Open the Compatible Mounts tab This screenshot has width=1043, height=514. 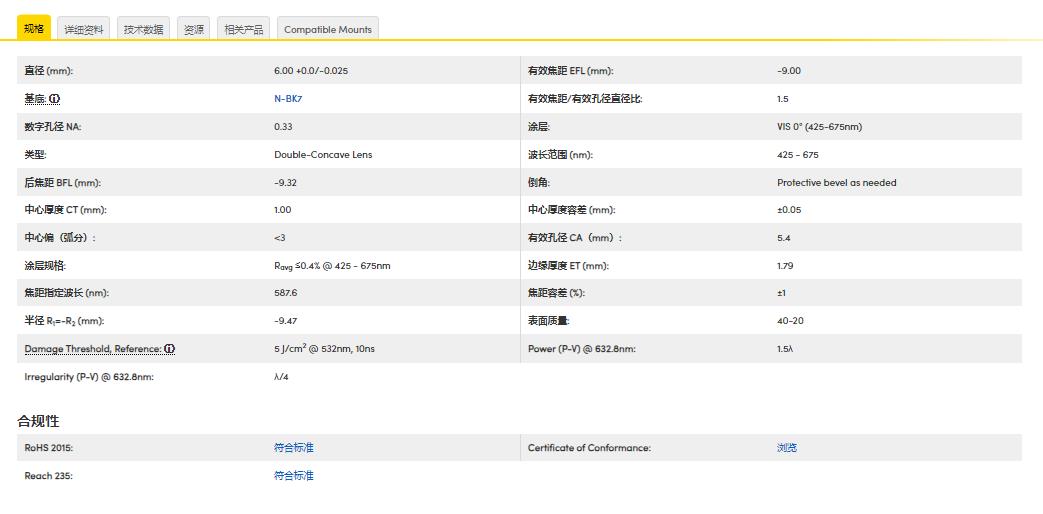tap(328, 29)
